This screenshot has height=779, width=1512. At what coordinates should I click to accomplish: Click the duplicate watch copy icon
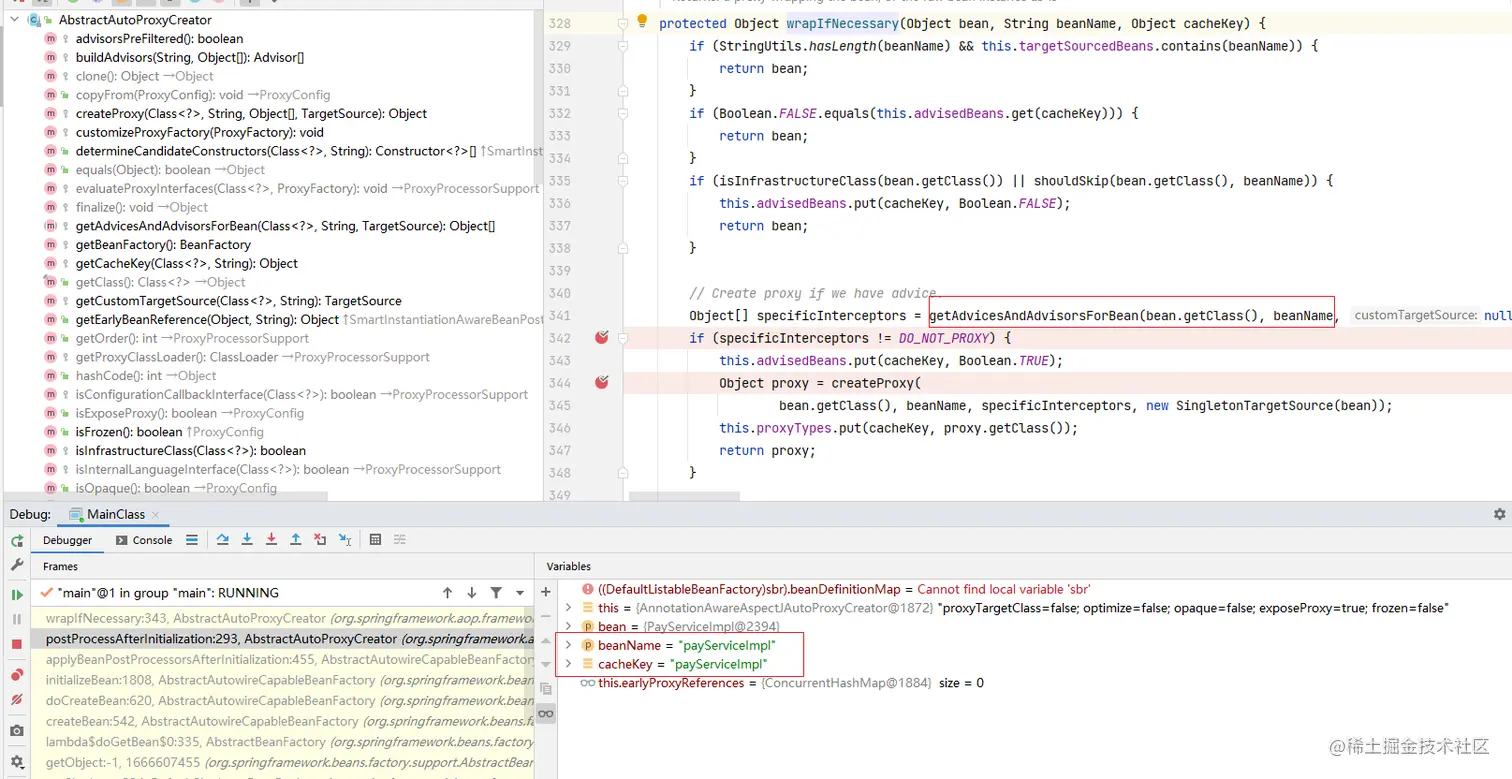tap(545, 689)
